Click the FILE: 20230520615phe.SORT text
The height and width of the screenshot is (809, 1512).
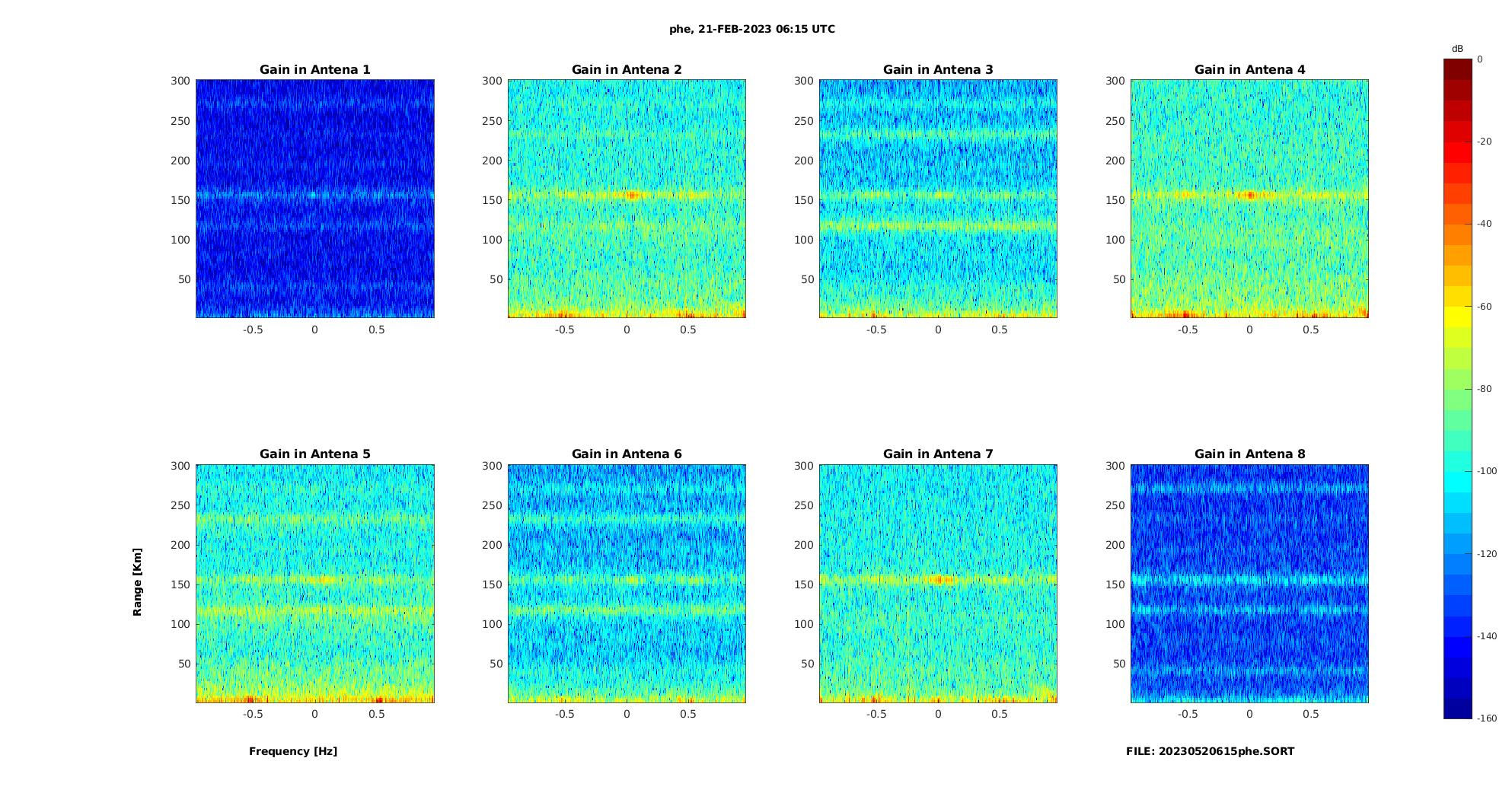coord(1210,751)
